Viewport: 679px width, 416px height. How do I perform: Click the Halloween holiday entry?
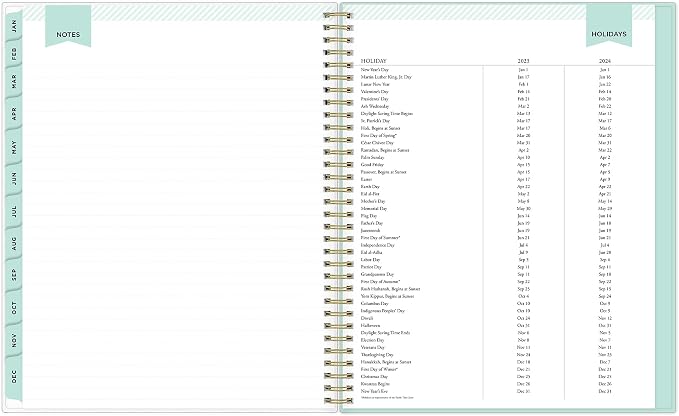[x=370, y=326]
